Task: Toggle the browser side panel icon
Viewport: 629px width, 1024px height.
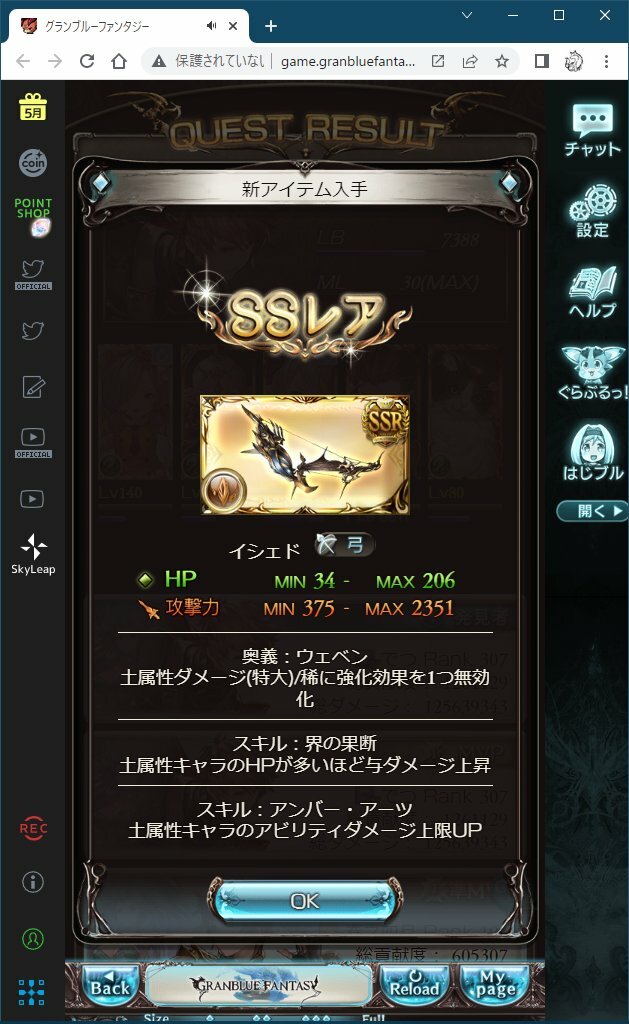Action: [541, 61]
